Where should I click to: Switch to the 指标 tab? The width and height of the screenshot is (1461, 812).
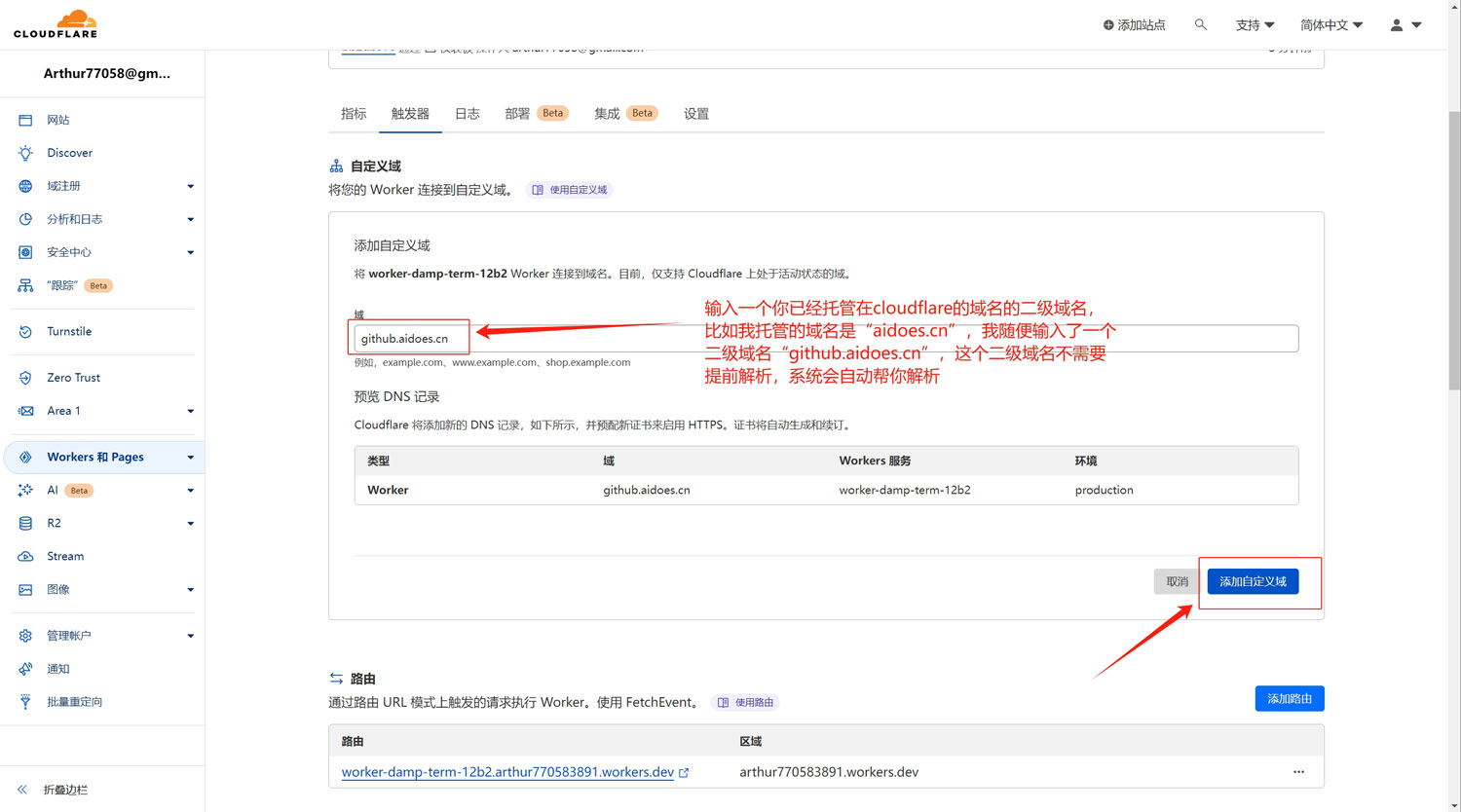pos(354,114)
